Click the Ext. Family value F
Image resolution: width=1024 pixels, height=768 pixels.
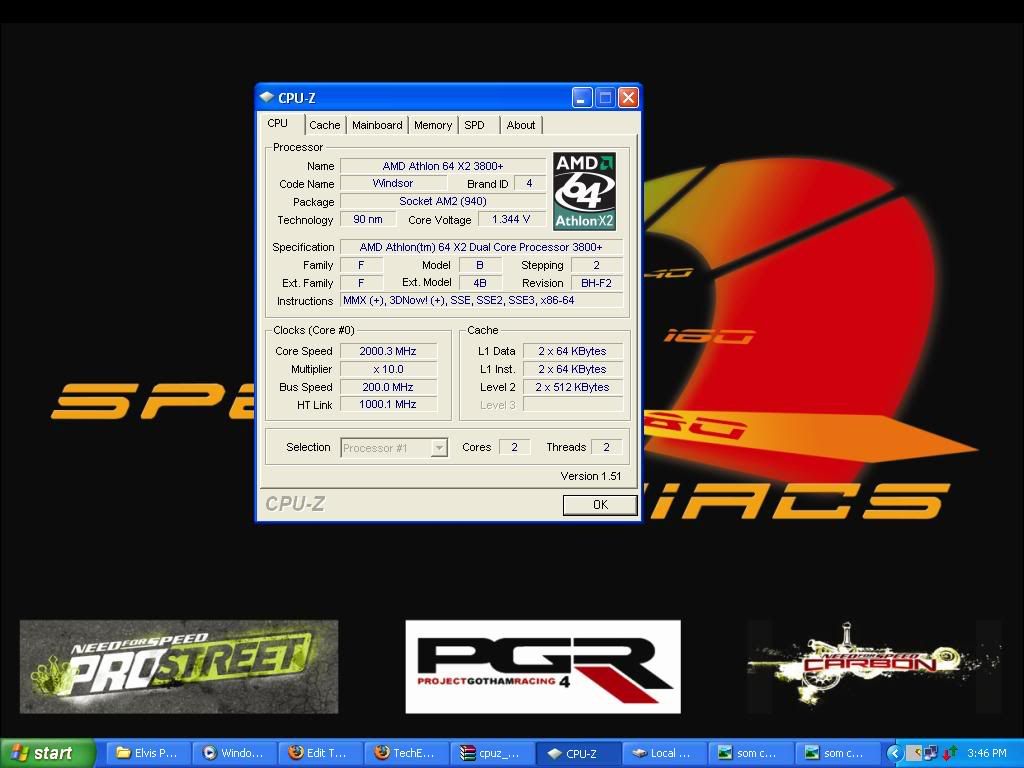[x=361, y=283]
